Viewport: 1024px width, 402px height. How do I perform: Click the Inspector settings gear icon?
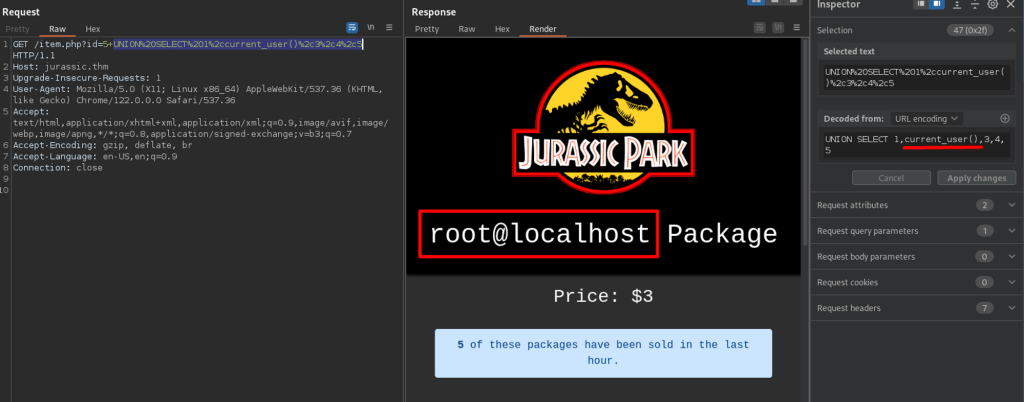click(x=993, y=5)
